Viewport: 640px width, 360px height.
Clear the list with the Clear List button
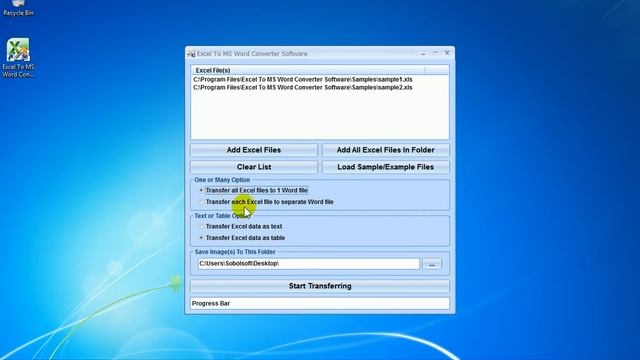click(x=253, y=167)
